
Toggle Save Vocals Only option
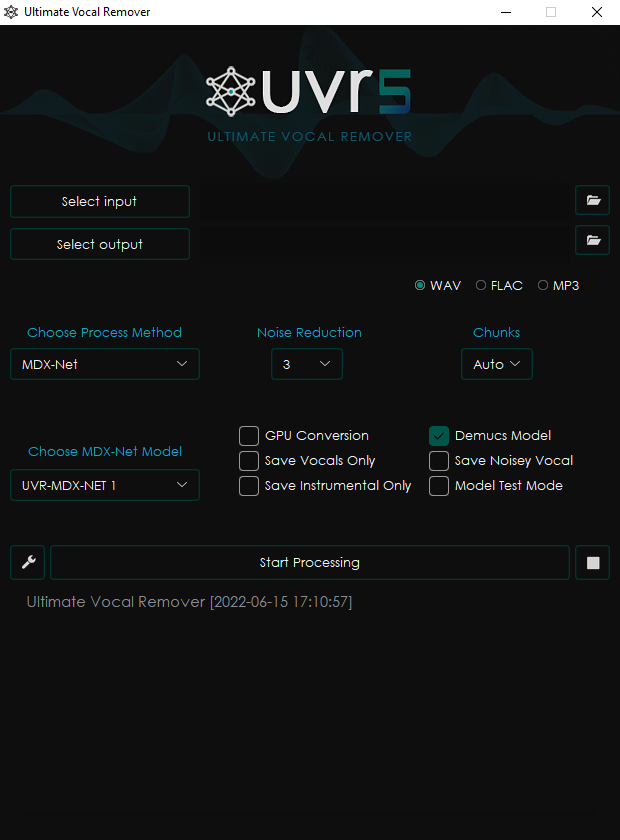(249, 461)
